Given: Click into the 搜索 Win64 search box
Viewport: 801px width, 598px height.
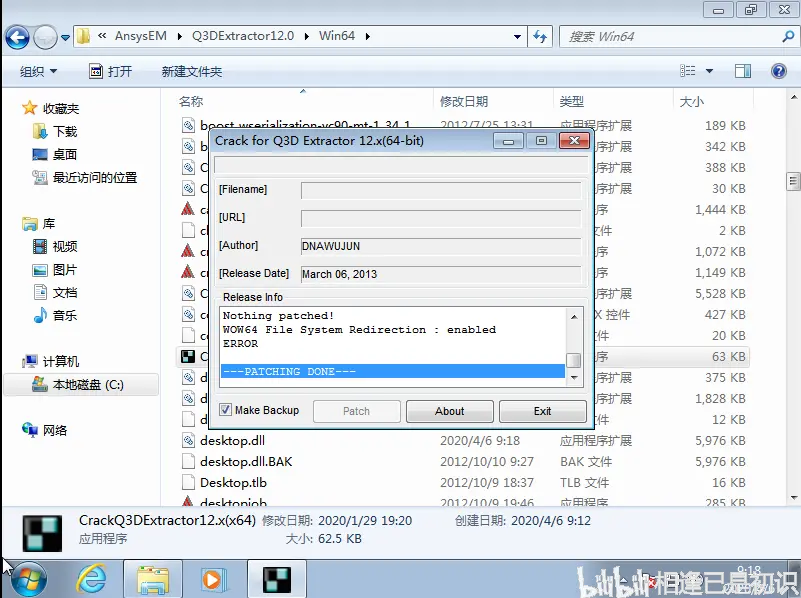Looking at the screenshot, I should [x=669, y=37].
